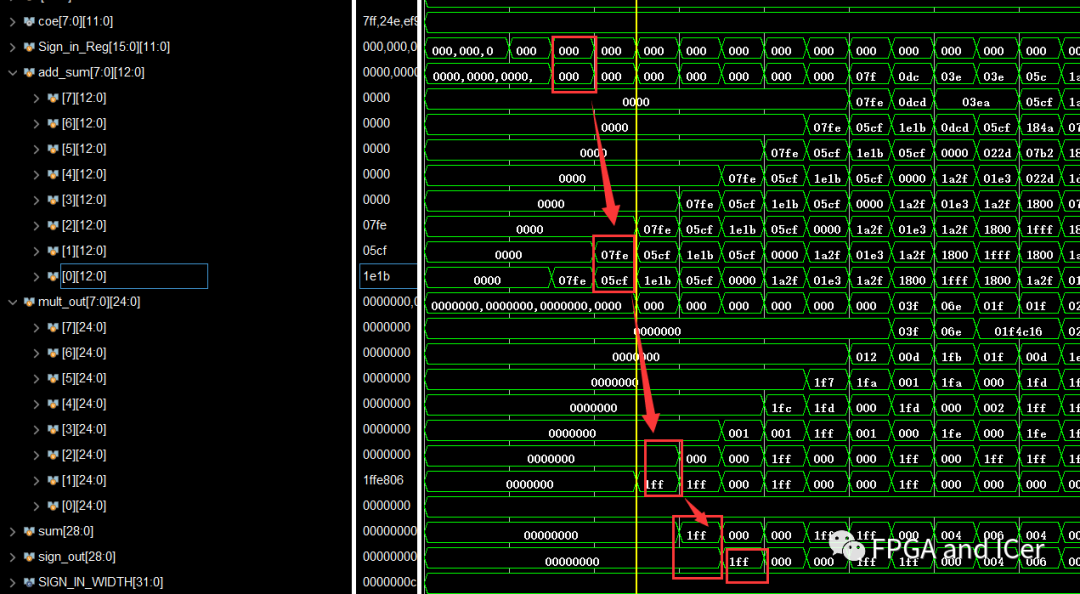Select value 0000000c in the Value column
This screenshot has height=594, width=1080.
click(389, 582)
